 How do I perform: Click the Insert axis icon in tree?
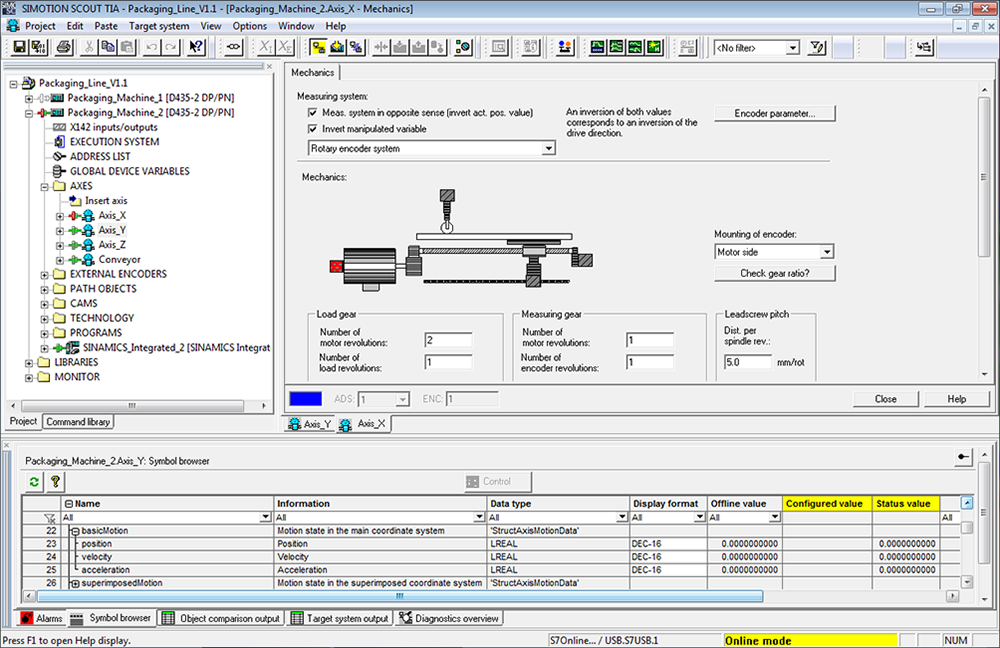coord(75,200)
